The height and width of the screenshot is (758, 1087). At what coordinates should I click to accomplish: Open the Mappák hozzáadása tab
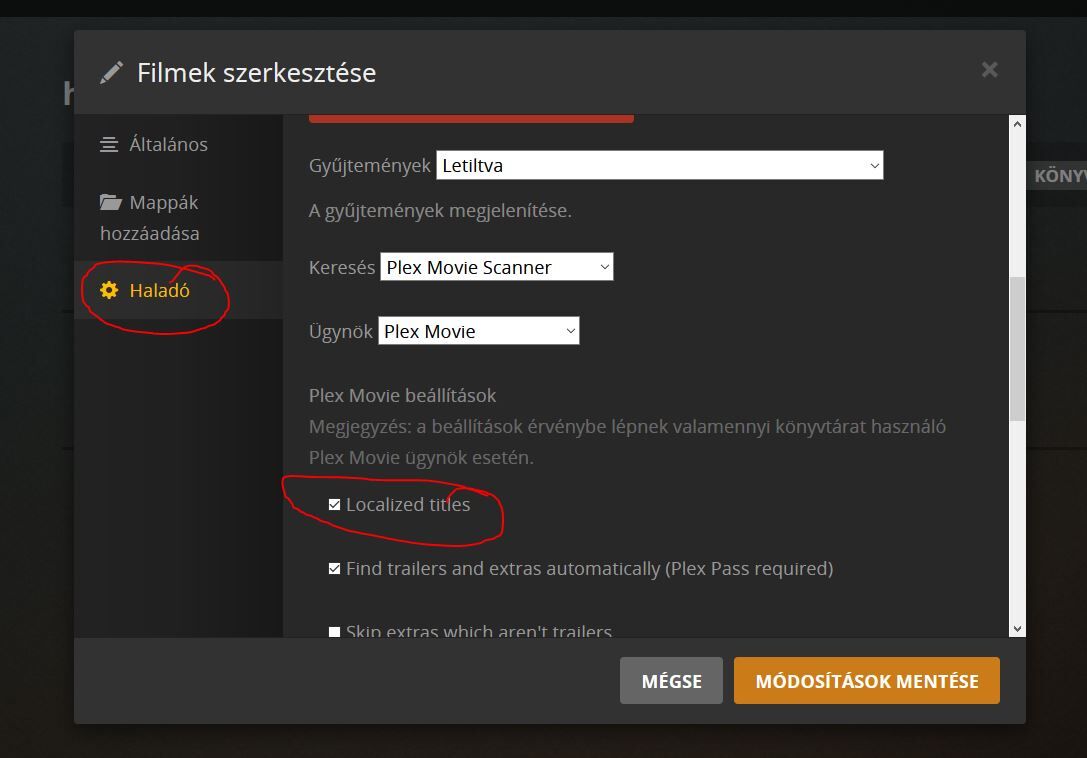tap(178, 218)
